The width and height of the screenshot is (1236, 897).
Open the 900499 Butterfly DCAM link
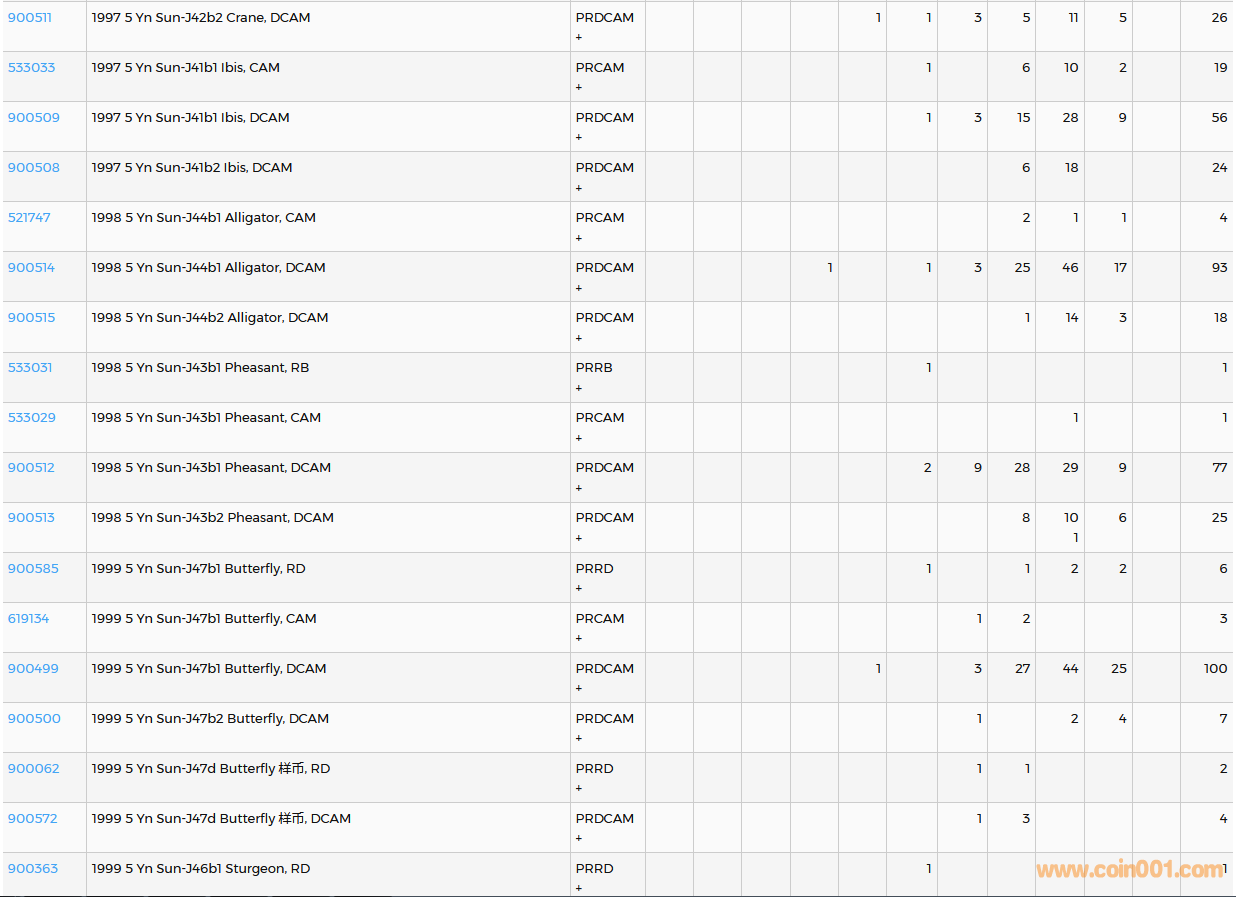pyautogui.click(x=33, y=669)
